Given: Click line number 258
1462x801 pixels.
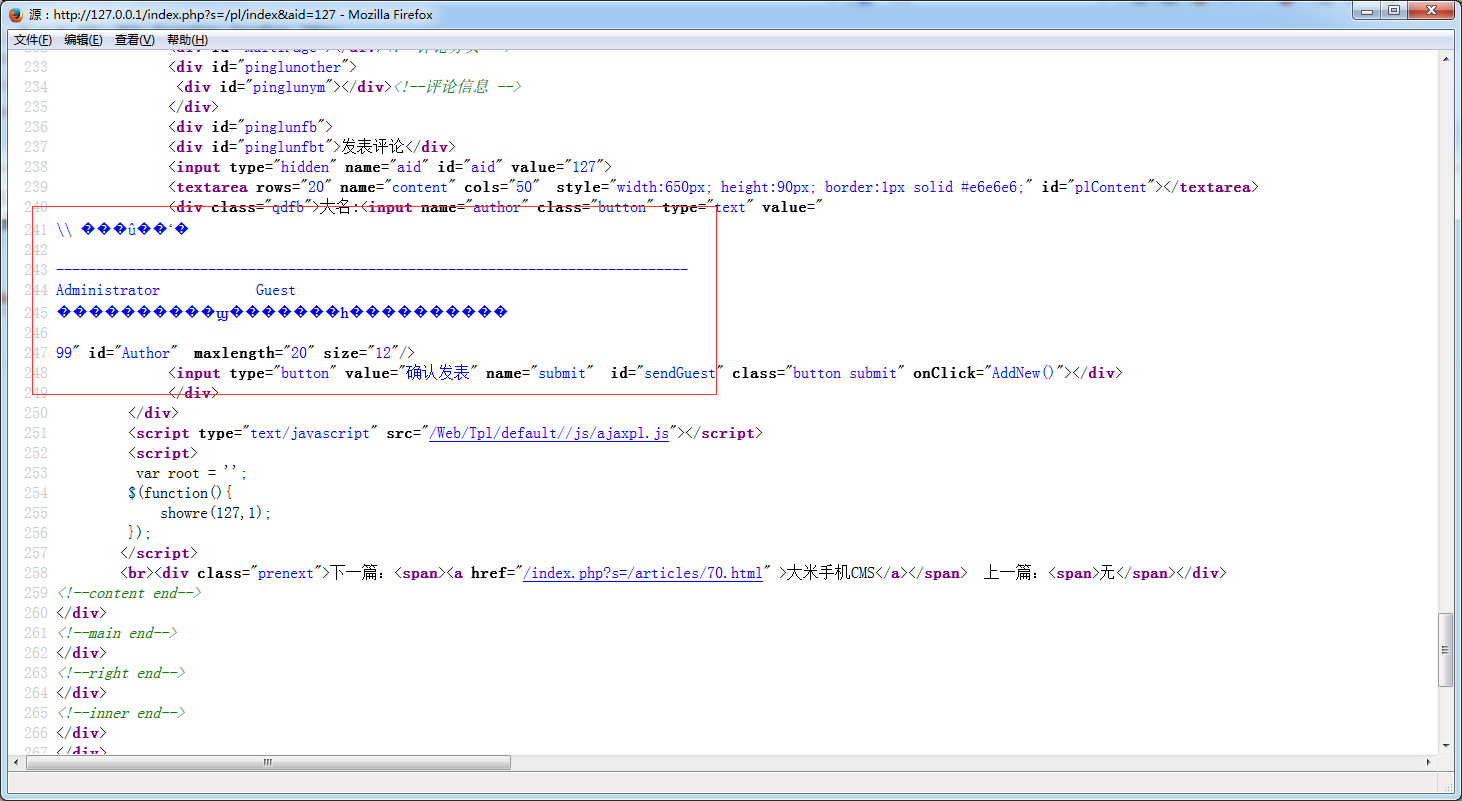Looking at the screenshot, I should click(36, 573).
